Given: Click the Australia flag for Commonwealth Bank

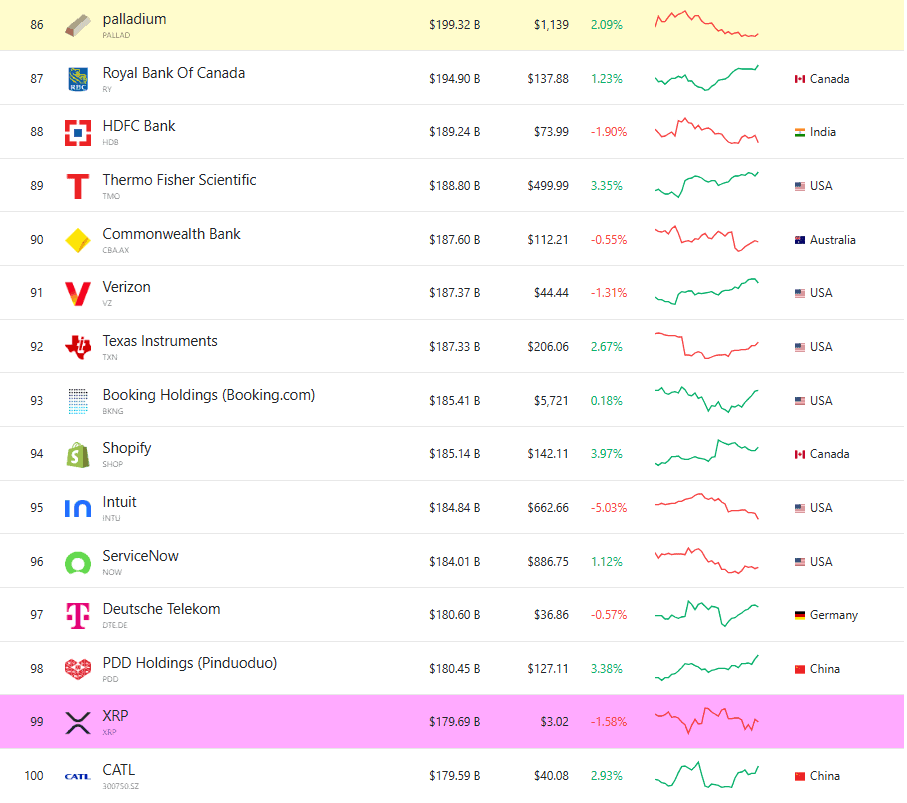Looking at the screenshot, I should [800, 240].
